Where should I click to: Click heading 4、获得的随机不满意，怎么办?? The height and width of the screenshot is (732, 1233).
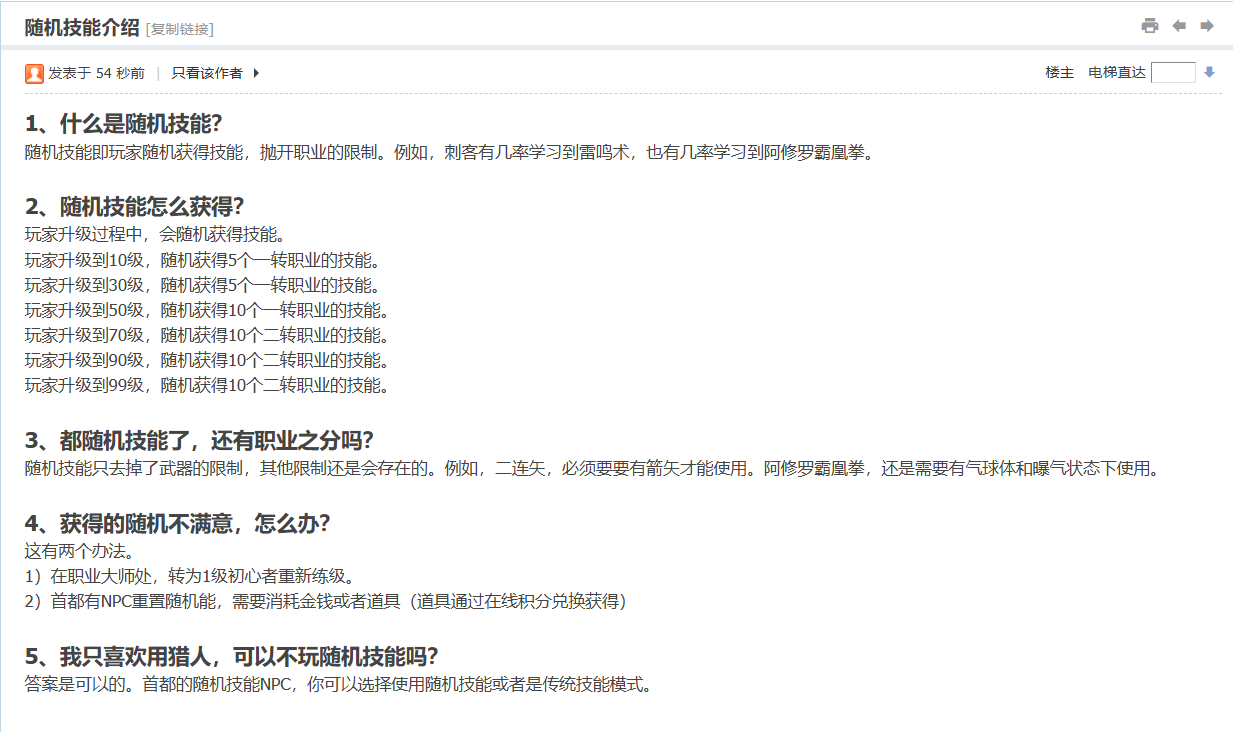point(177,524)
